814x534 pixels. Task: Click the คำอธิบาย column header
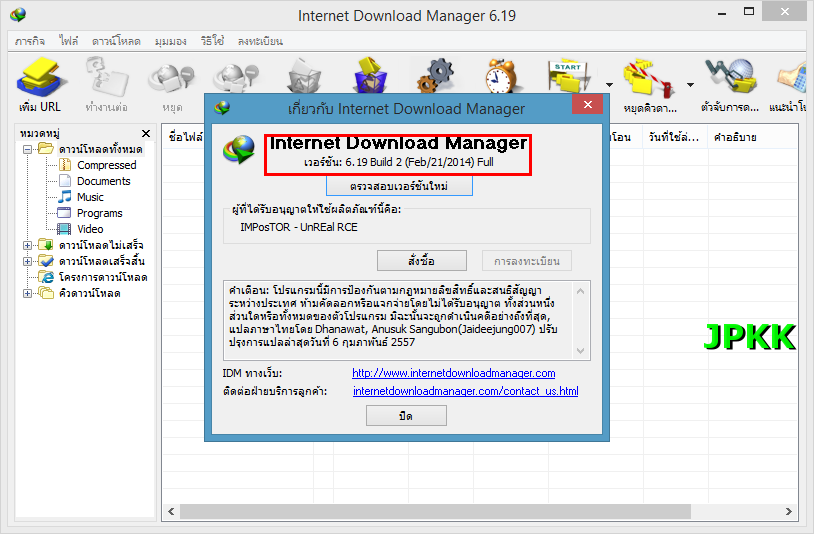(752, 137)
